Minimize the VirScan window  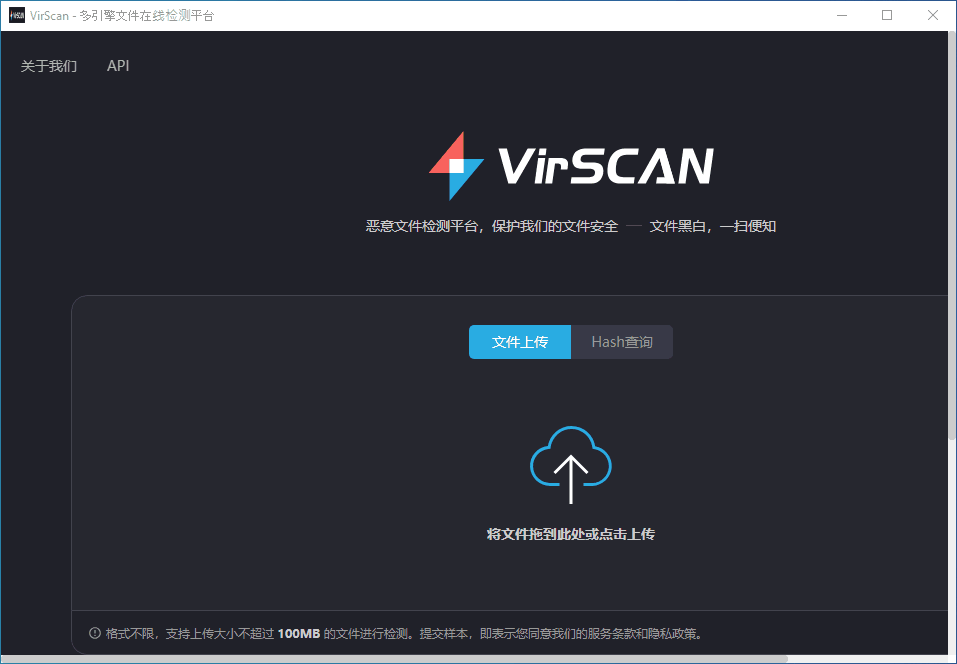click(x=842, y=15)
